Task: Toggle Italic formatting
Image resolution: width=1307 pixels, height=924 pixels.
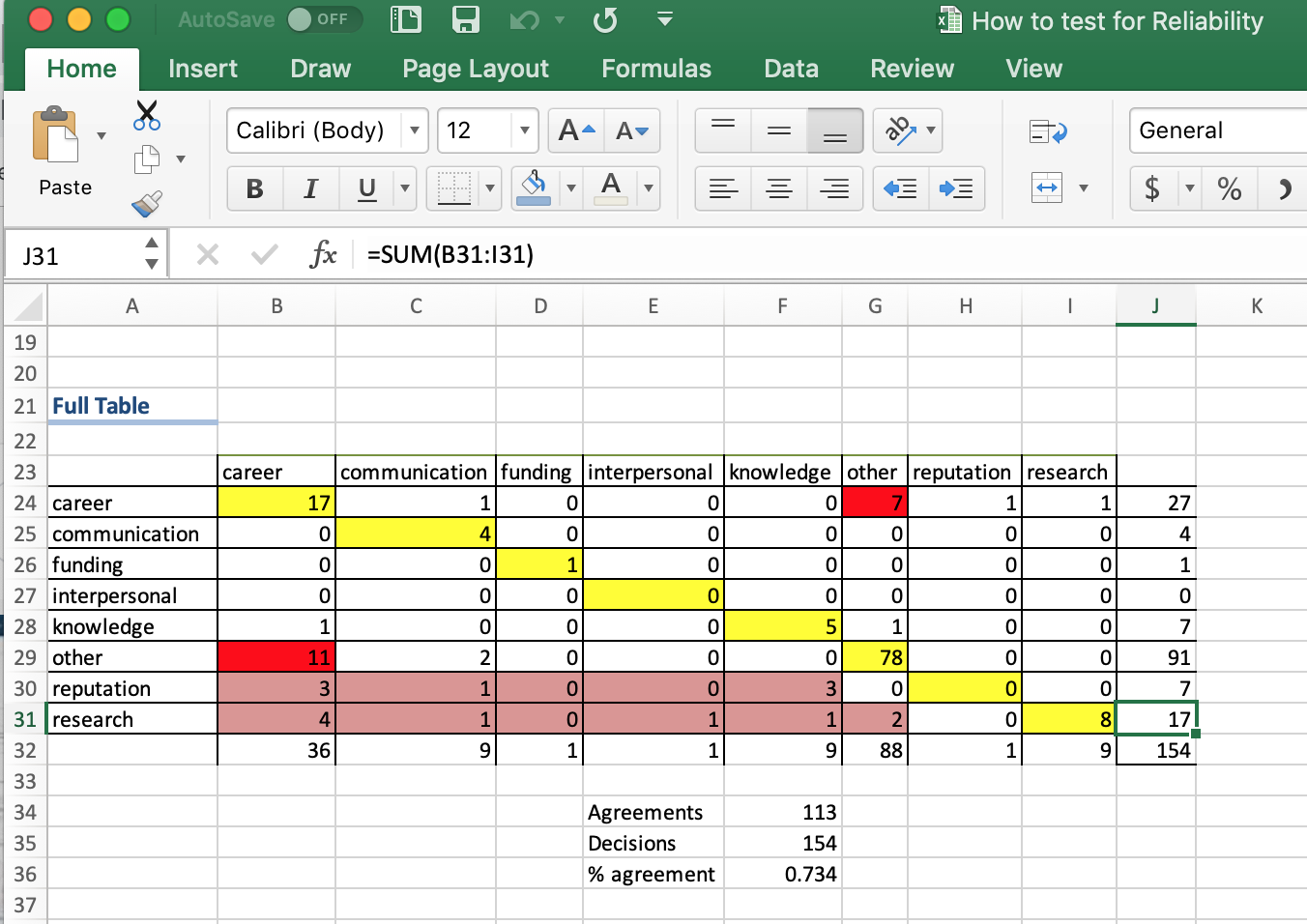Action: (x=310, y=188)
